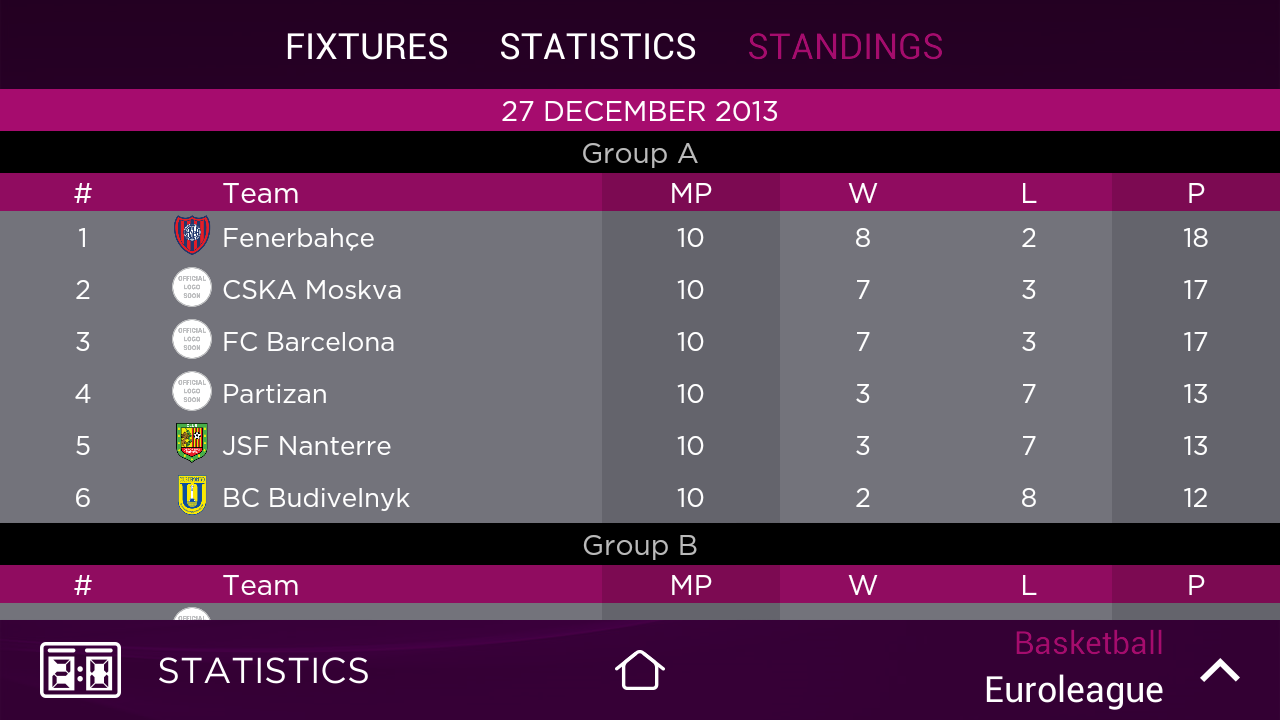This screenshot has width=1280, height=720.
Task: Open the CSKA Moskva team name
Action: click(312, 289)
